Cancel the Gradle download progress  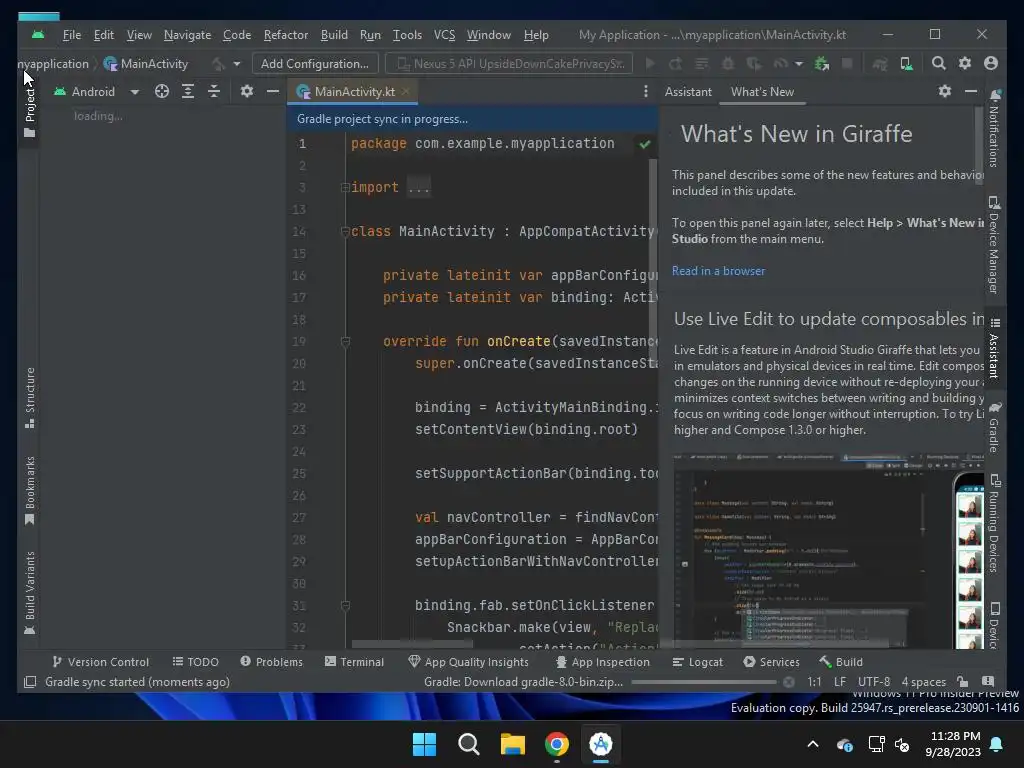[x=789, y=682]
